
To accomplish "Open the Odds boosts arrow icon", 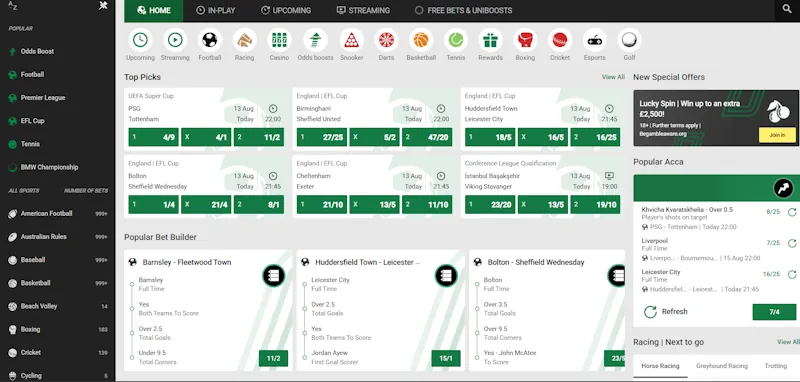I will tap(315, 40).
